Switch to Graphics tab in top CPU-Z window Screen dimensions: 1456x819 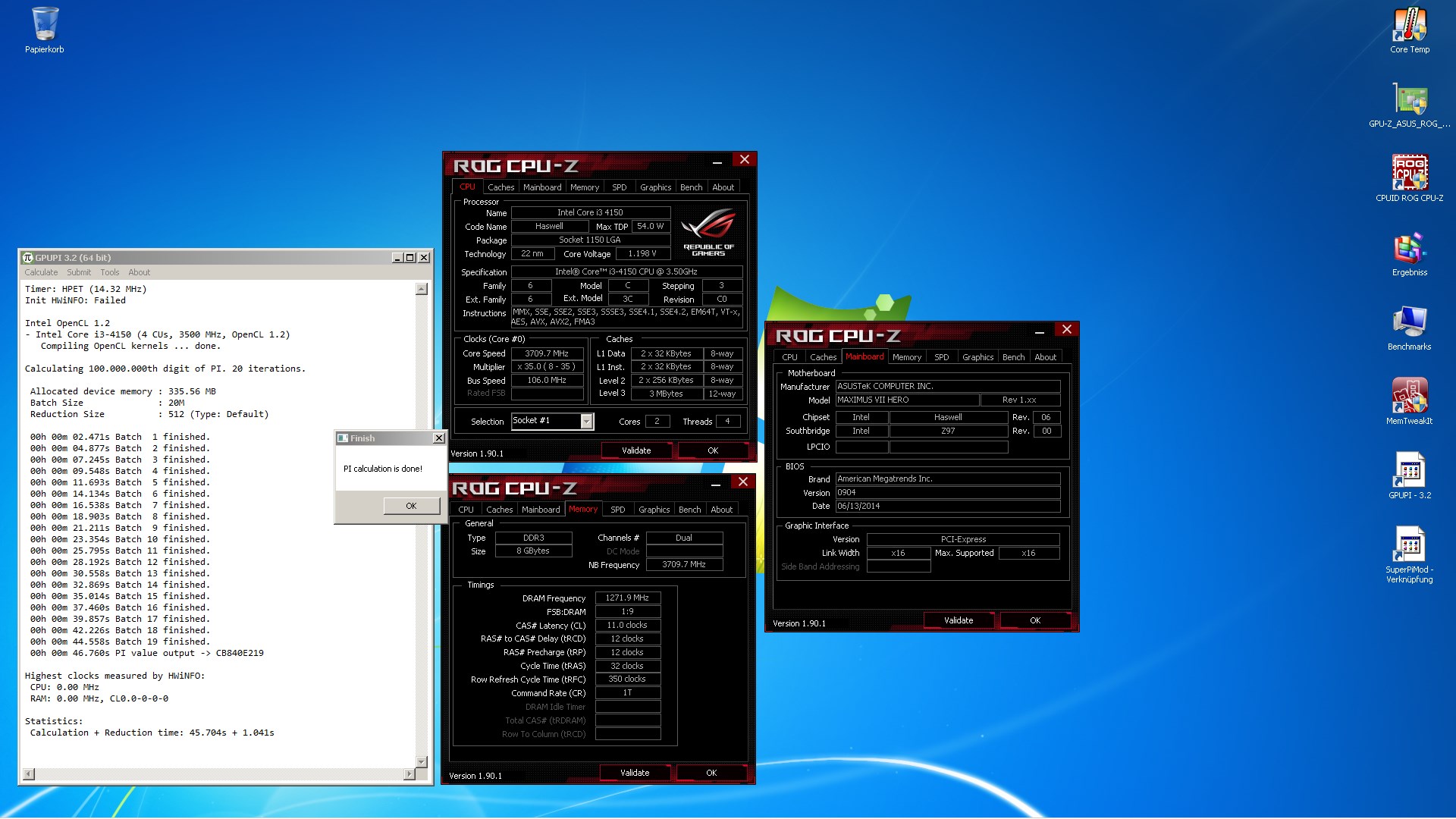point(655,187)
